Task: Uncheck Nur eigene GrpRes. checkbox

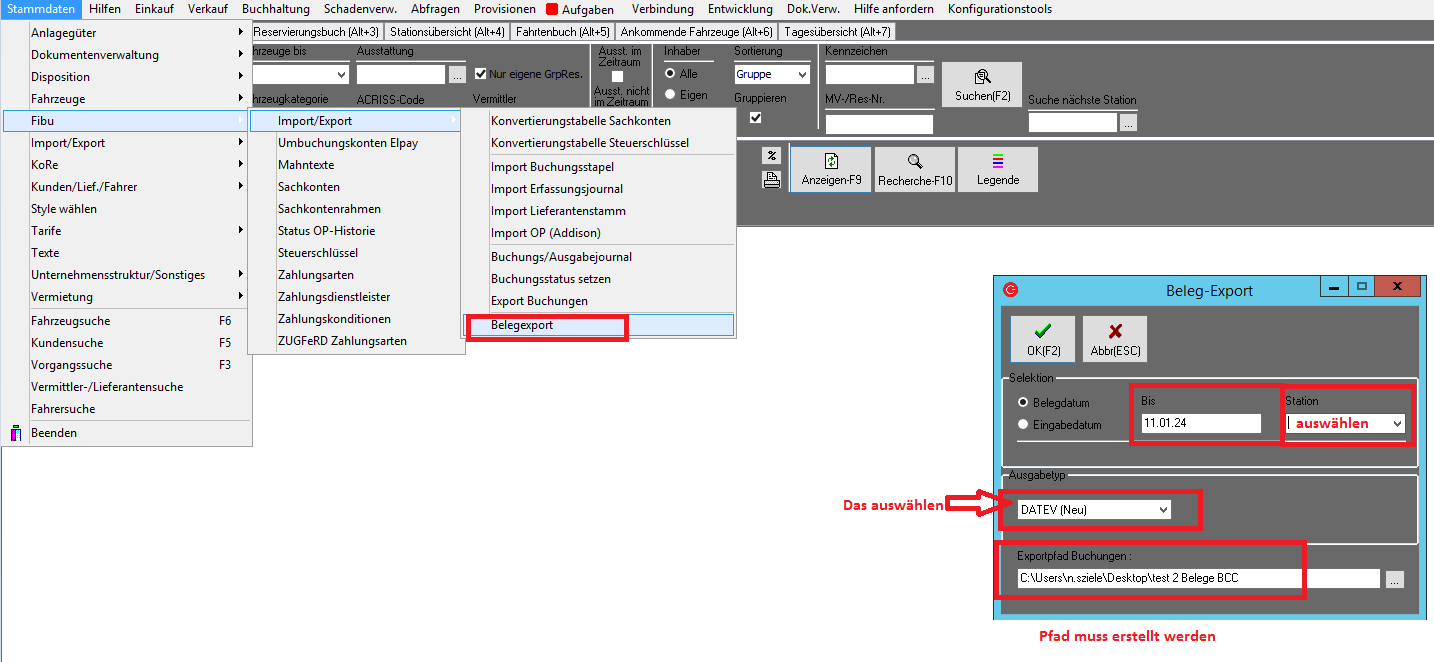Action: (x=481, y=74)
